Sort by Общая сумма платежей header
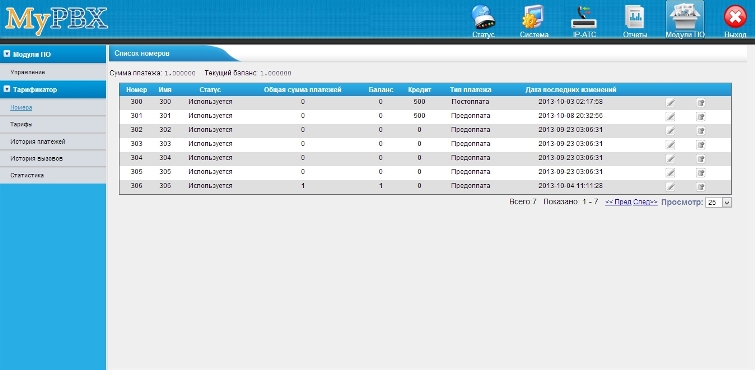Screen dimensions: 755x370 tap(302, 90)
